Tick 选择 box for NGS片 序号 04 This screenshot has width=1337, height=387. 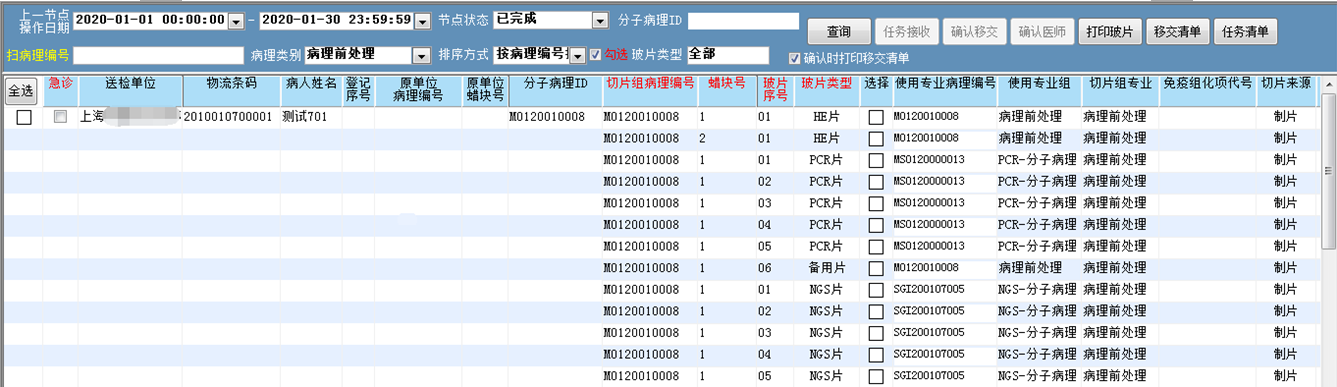[x=876, y=355]
